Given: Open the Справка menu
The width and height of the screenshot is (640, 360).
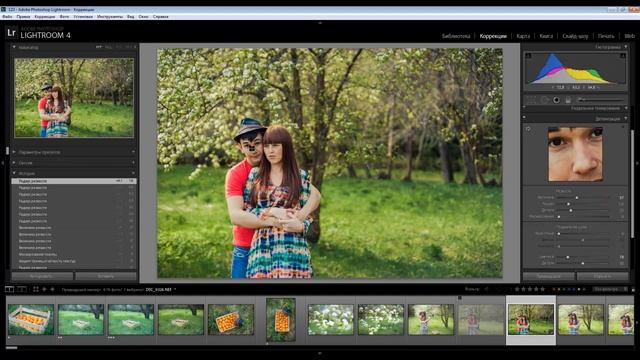Looking at the screenshot, I should (160, 17).
